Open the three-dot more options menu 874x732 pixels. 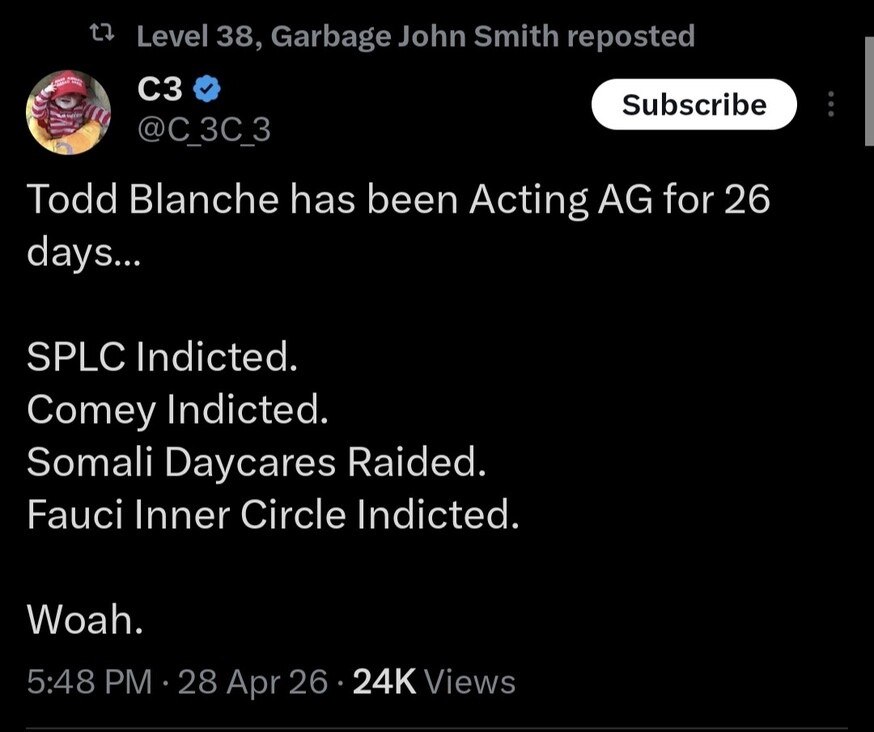[830, 105]
